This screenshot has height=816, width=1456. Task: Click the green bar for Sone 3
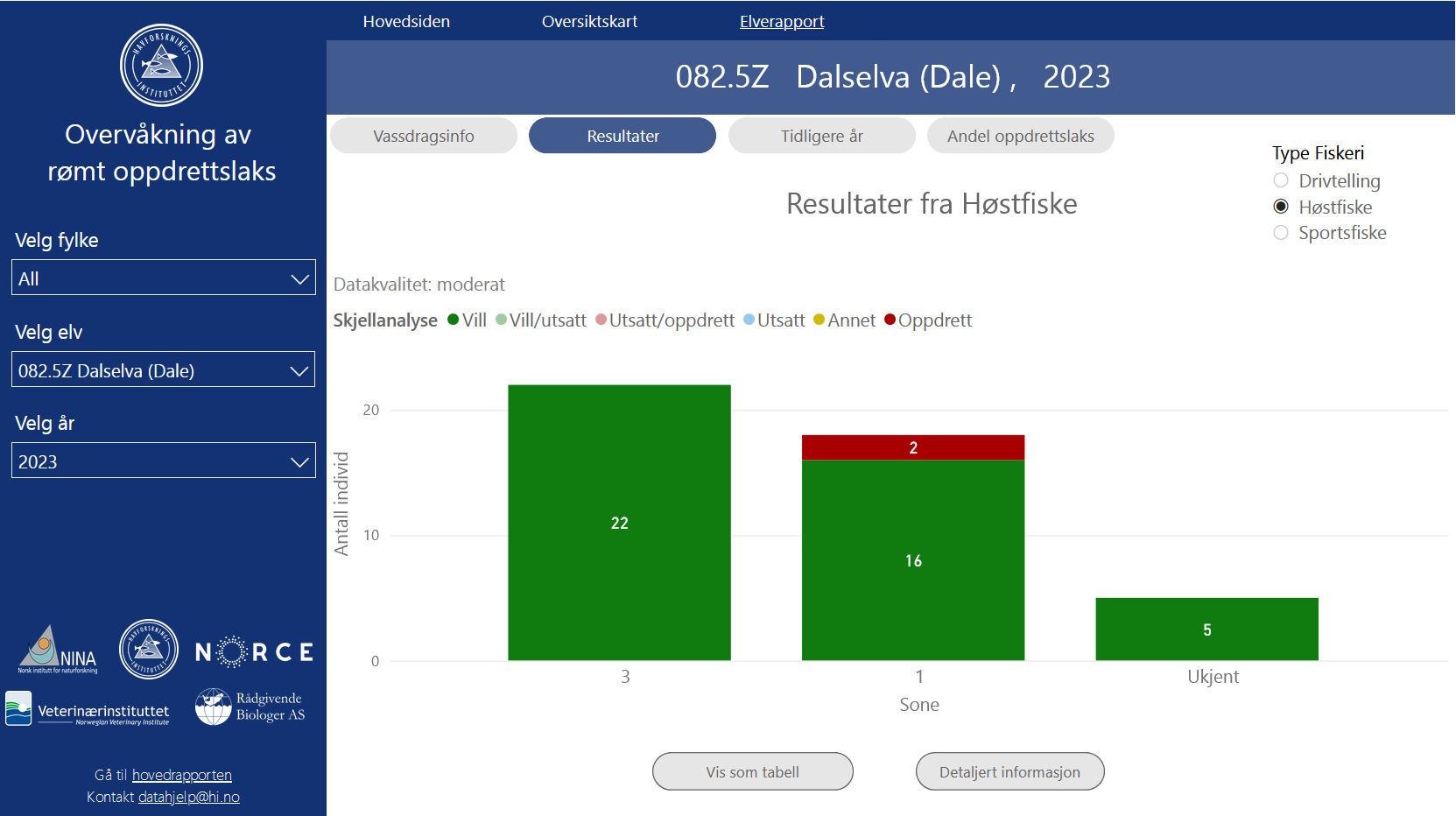(619, 521)
